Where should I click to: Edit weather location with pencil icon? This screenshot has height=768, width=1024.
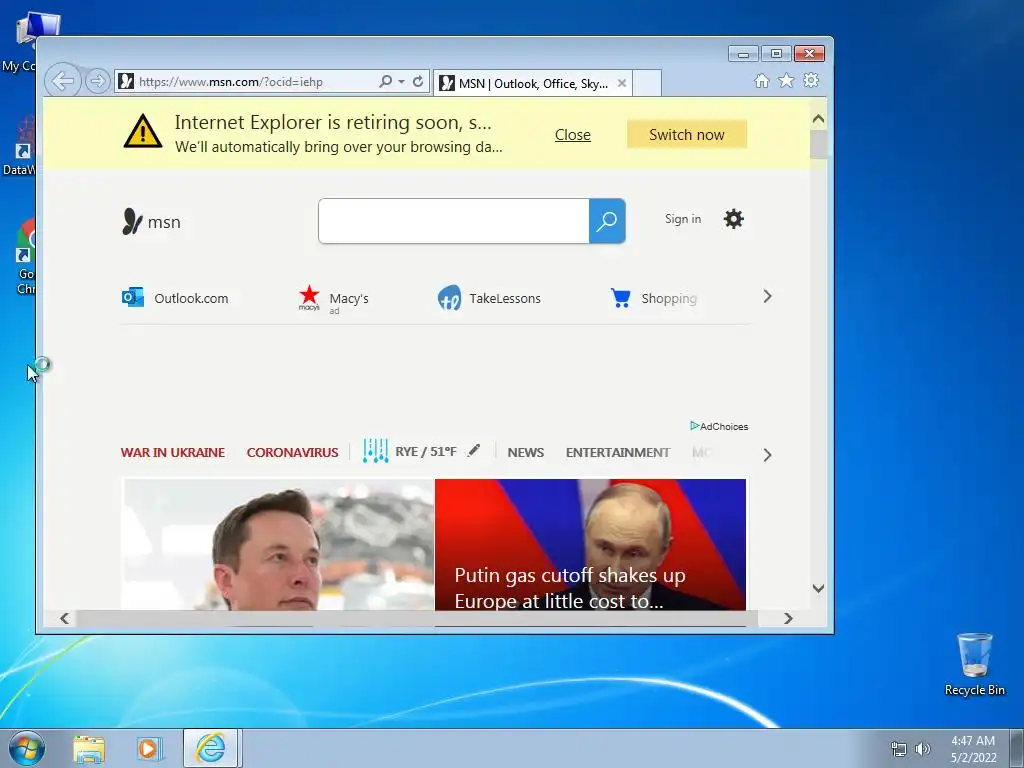tap(474, 450)
